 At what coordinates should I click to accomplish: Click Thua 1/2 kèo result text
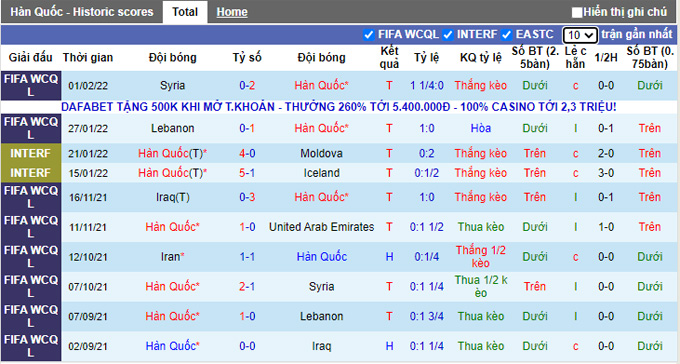(481, 287)
